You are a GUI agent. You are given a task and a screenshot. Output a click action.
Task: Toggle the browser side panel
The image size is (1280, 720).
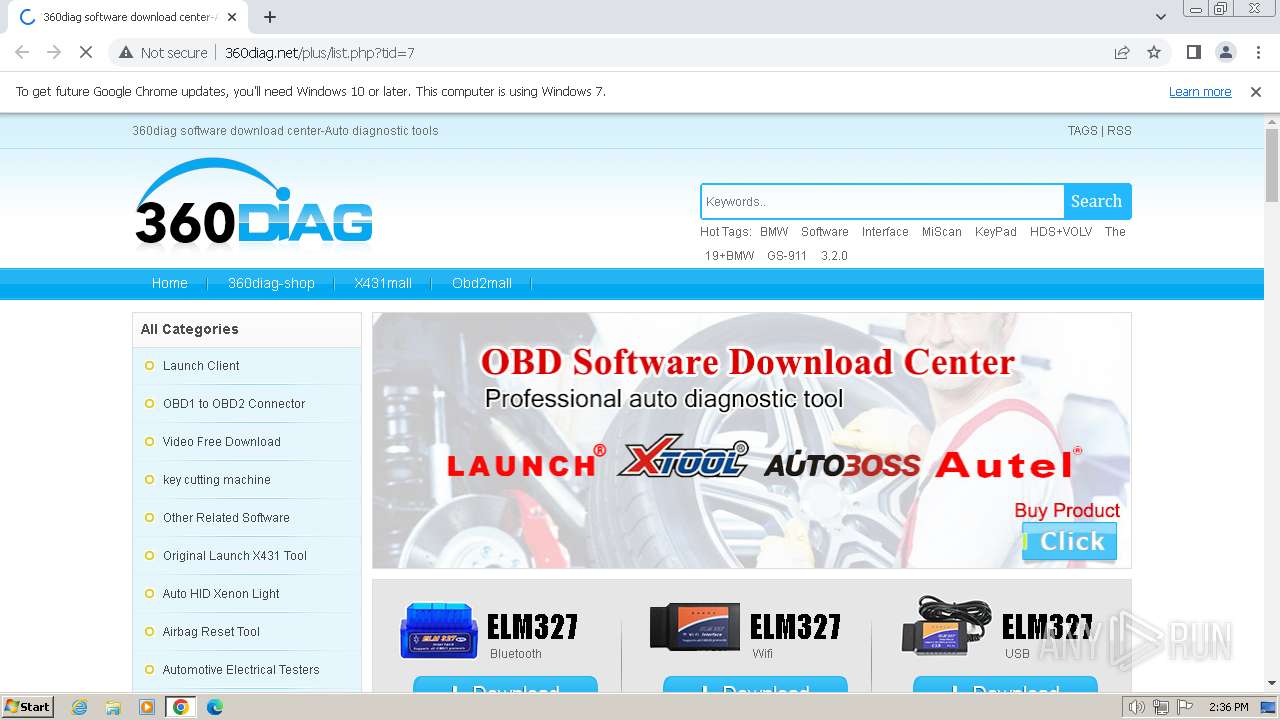[1193, 53]
